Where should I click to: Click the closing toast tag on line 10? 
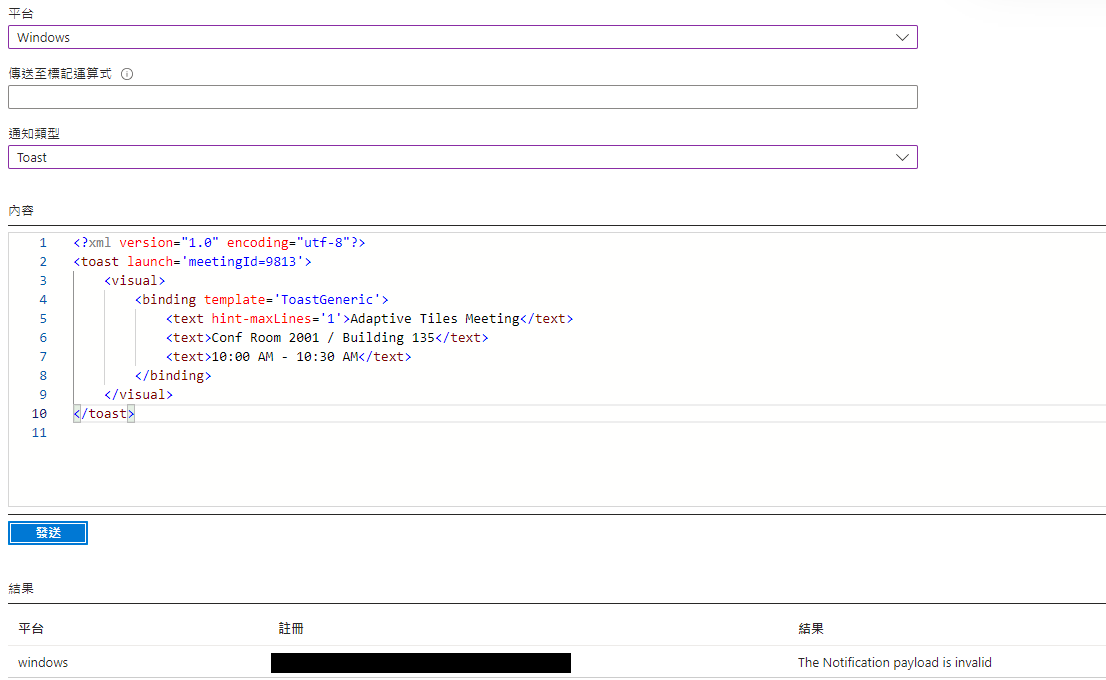104,414
